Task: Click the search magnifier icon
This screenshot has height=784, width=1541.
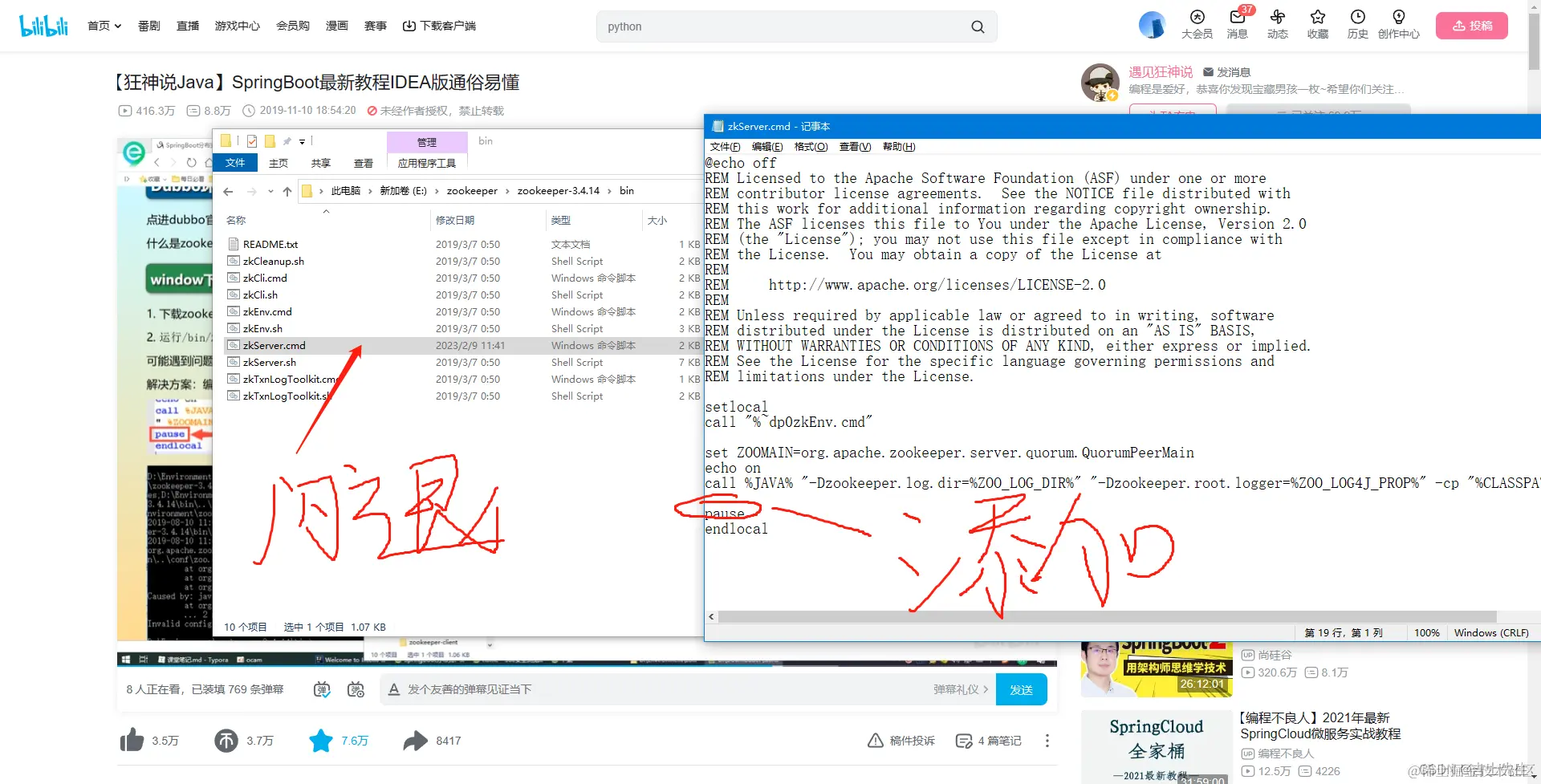Action: 978,26
